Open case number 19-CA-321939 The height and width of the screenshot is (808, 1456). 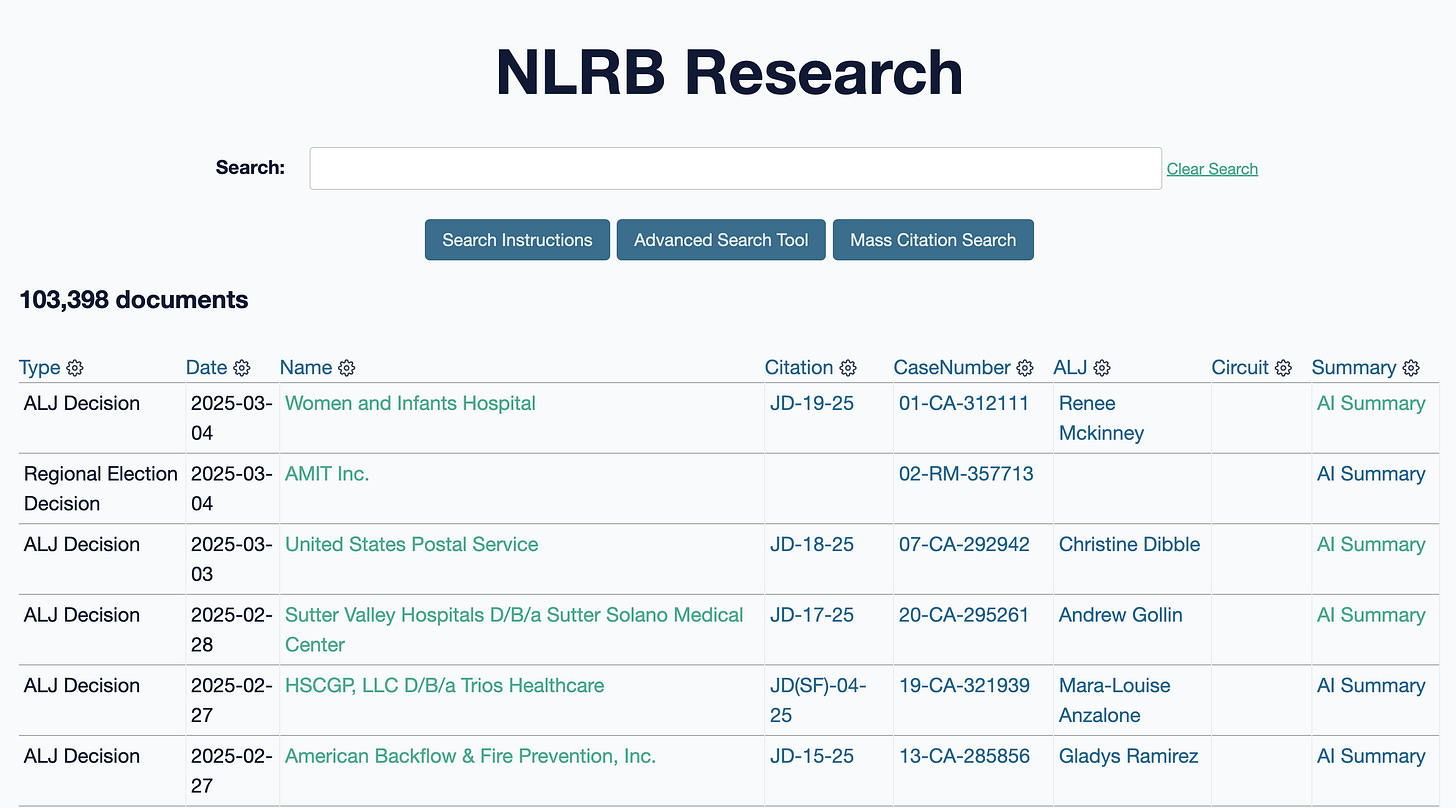pyautogui.click(x=964, y=686)
